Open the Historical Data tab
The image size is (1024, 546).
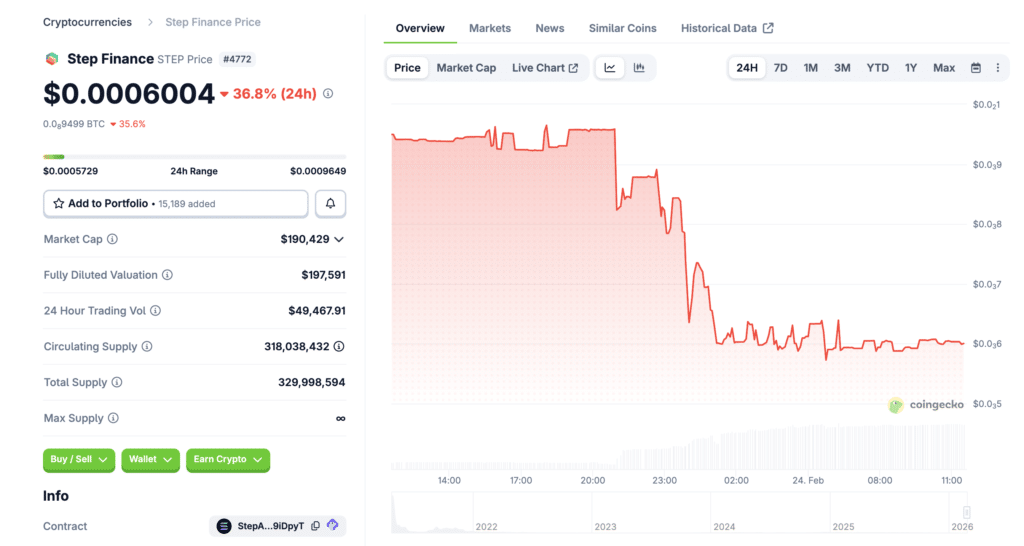pyautogui.click(x=727, y=28)
